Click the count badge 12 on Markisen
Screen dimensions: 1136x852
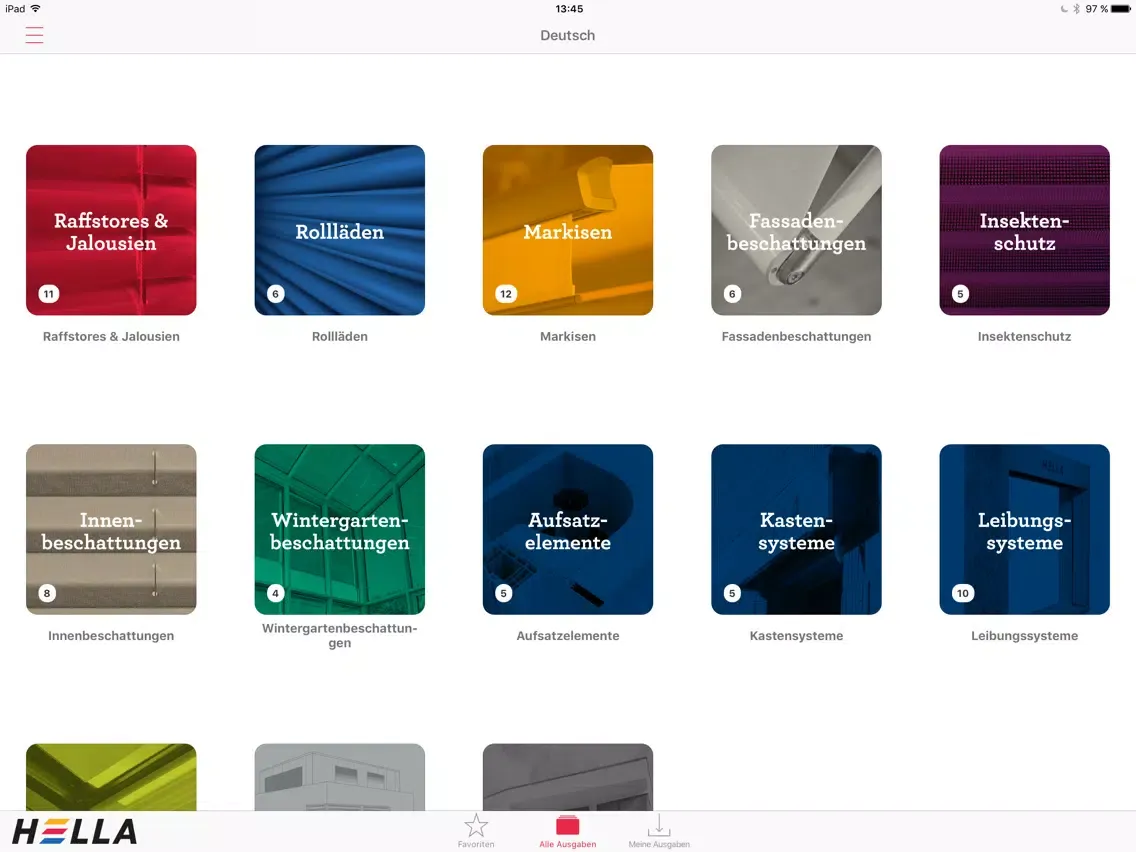pyautogui.click(x=506, y=293)
